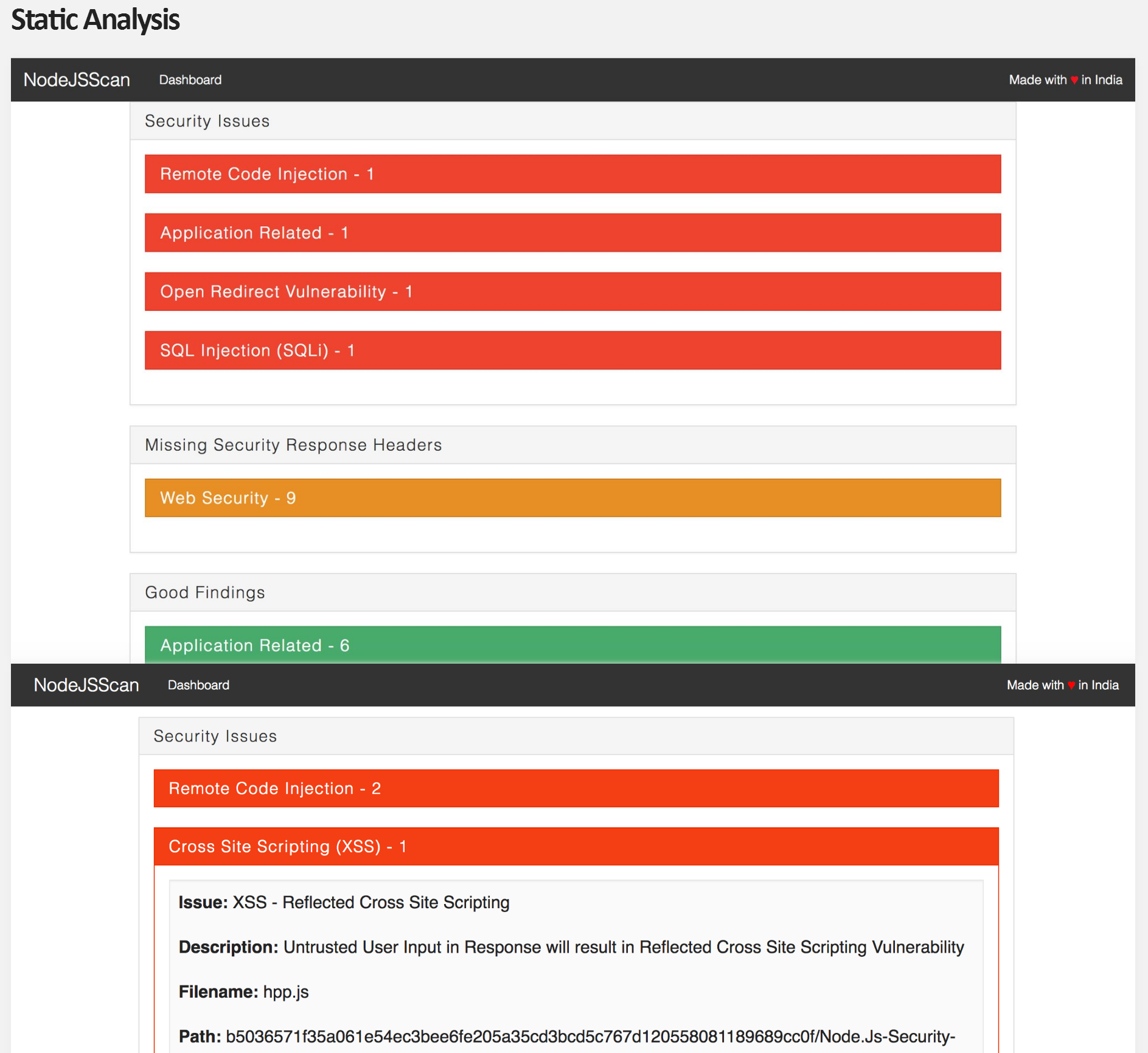
Task: Click the NodeJSScan logo in top navbar
Action: pos(77,80)
